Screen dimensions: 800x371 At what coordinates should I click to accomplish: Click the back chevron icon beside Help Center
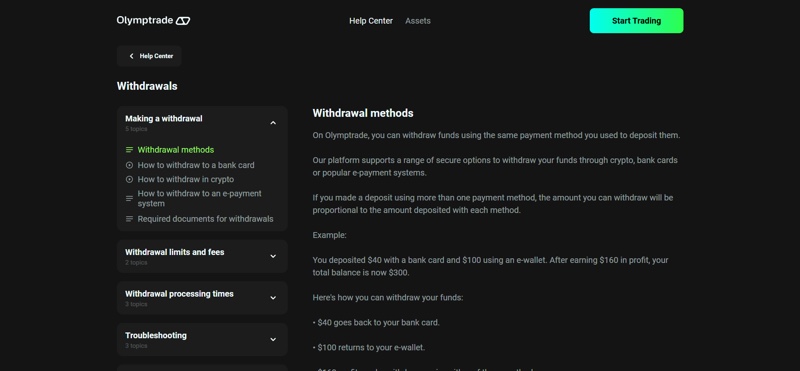pyautogui.click(x=131, y=56)
